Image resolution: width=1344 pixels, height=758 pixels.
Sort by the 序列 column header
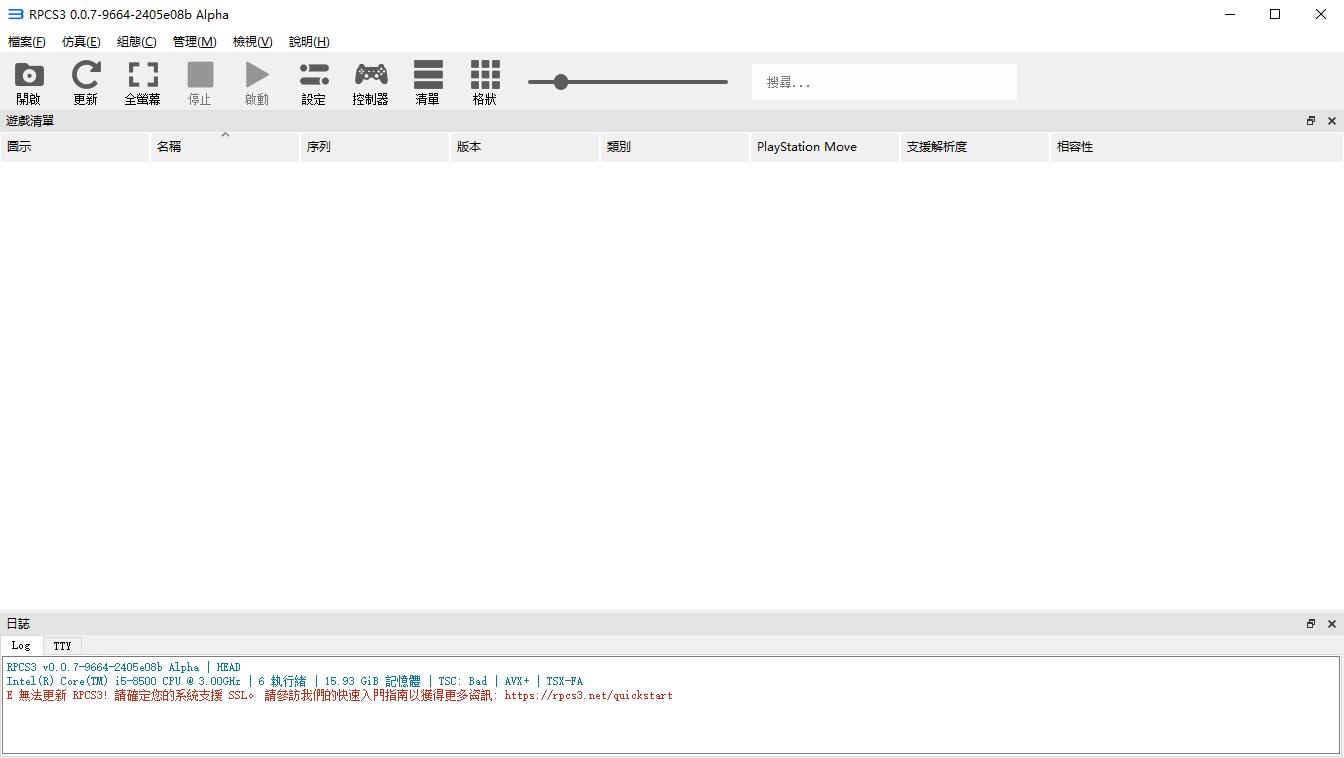pos(375,146)
